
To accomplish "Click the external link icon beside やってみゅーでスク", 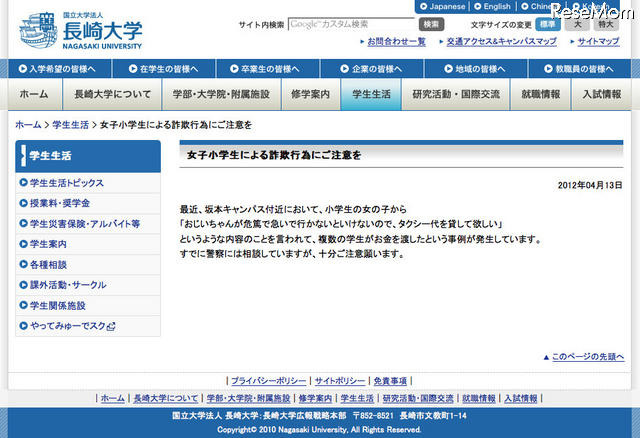I will [111, 326].
